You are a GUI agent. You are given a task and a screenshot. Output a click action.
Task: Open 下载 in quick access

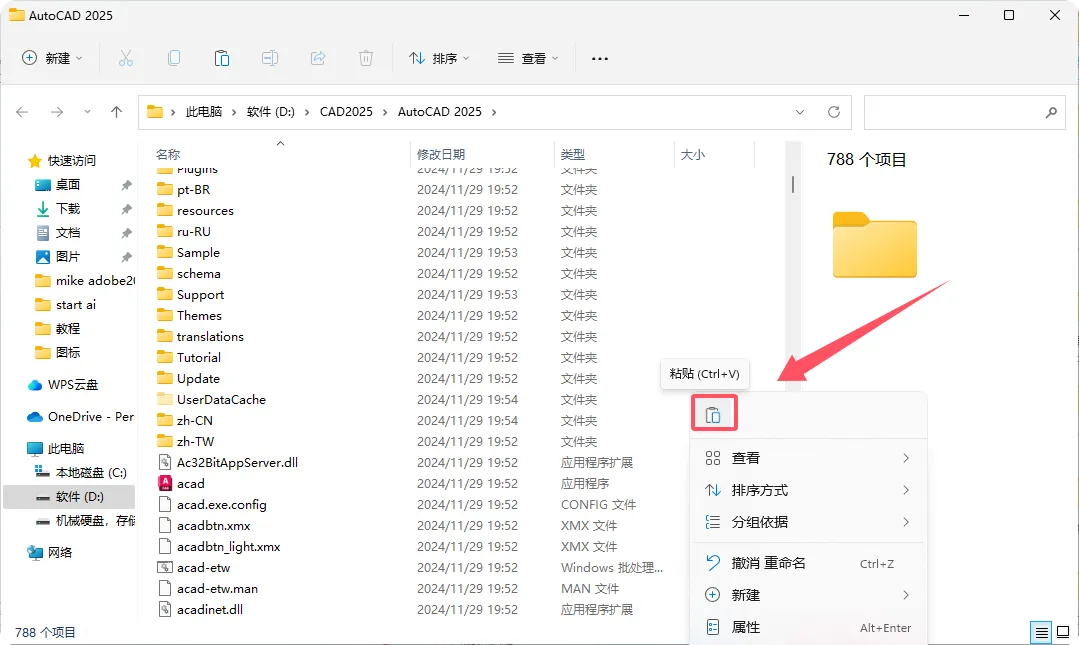[67, 209]
